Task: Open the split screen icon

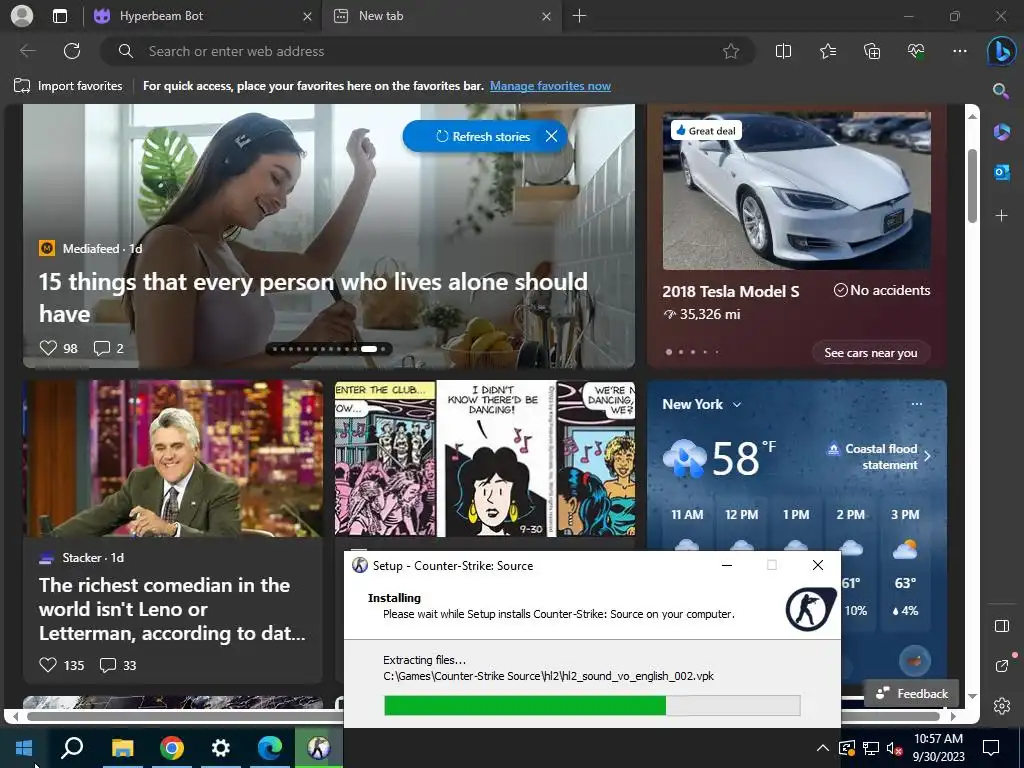Action: coord(783,51)
